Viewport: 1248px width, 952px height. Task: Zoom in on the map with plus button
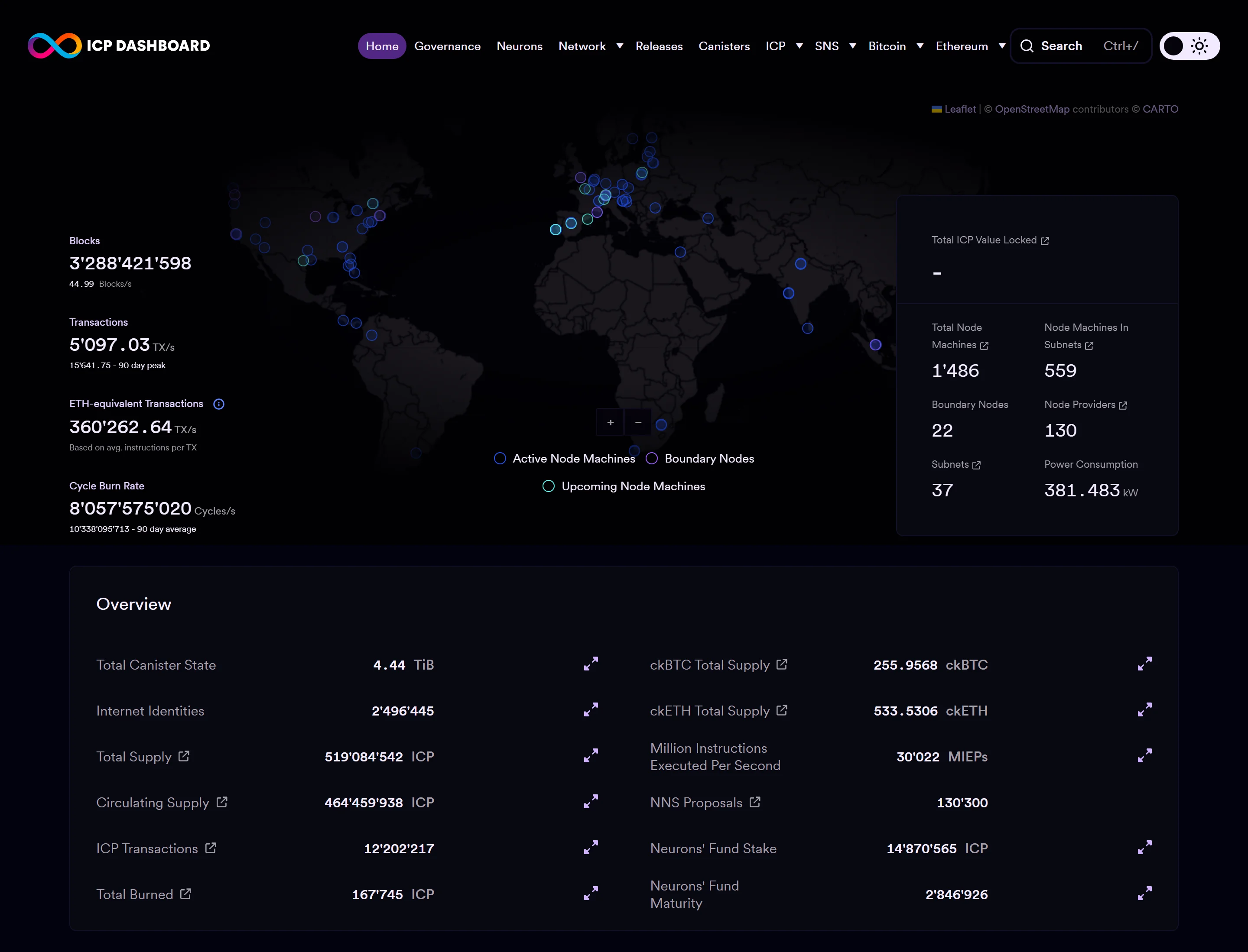[x=610, y=422]
